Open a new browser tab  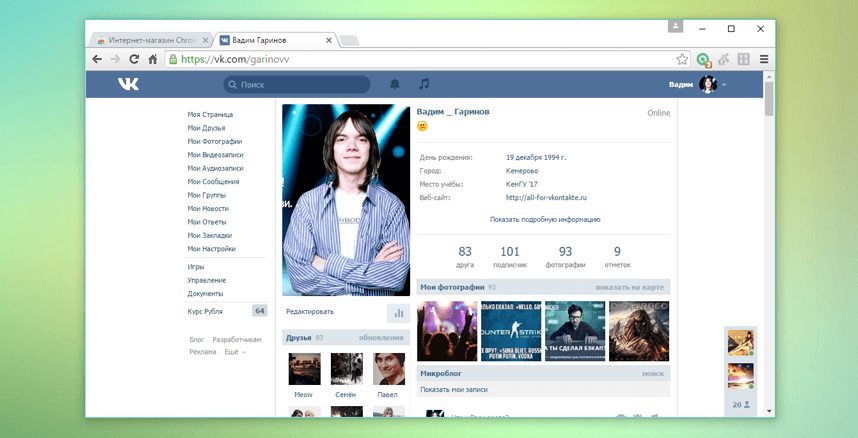point(349,40)
